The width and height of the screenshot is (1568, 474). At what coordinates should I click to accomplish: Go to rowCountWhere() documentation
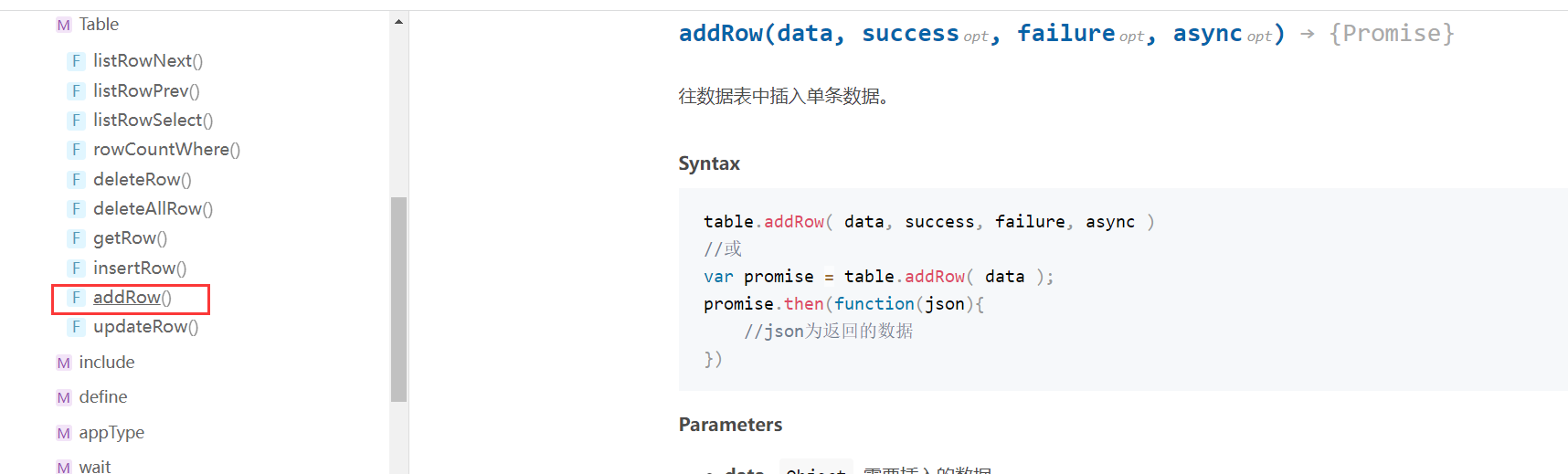click(166, 149)
